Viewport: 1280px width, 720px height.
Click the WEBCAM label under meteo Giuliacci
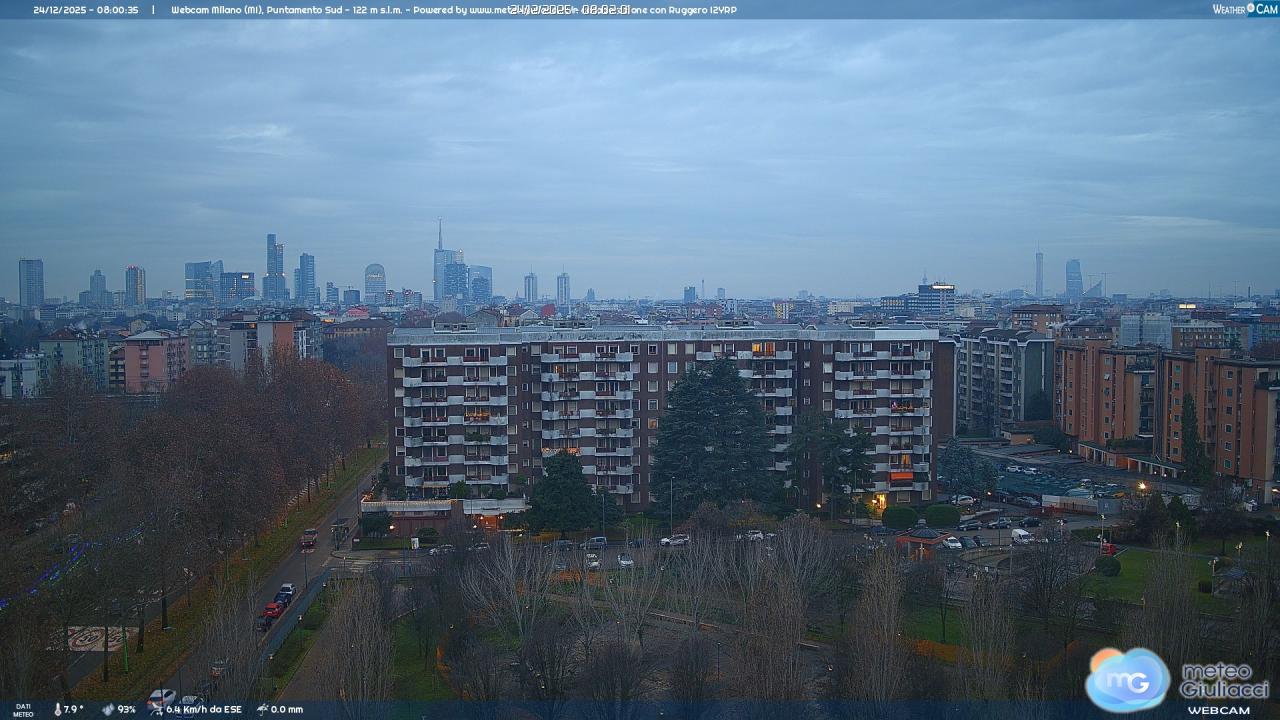(x=1218, y=710)
